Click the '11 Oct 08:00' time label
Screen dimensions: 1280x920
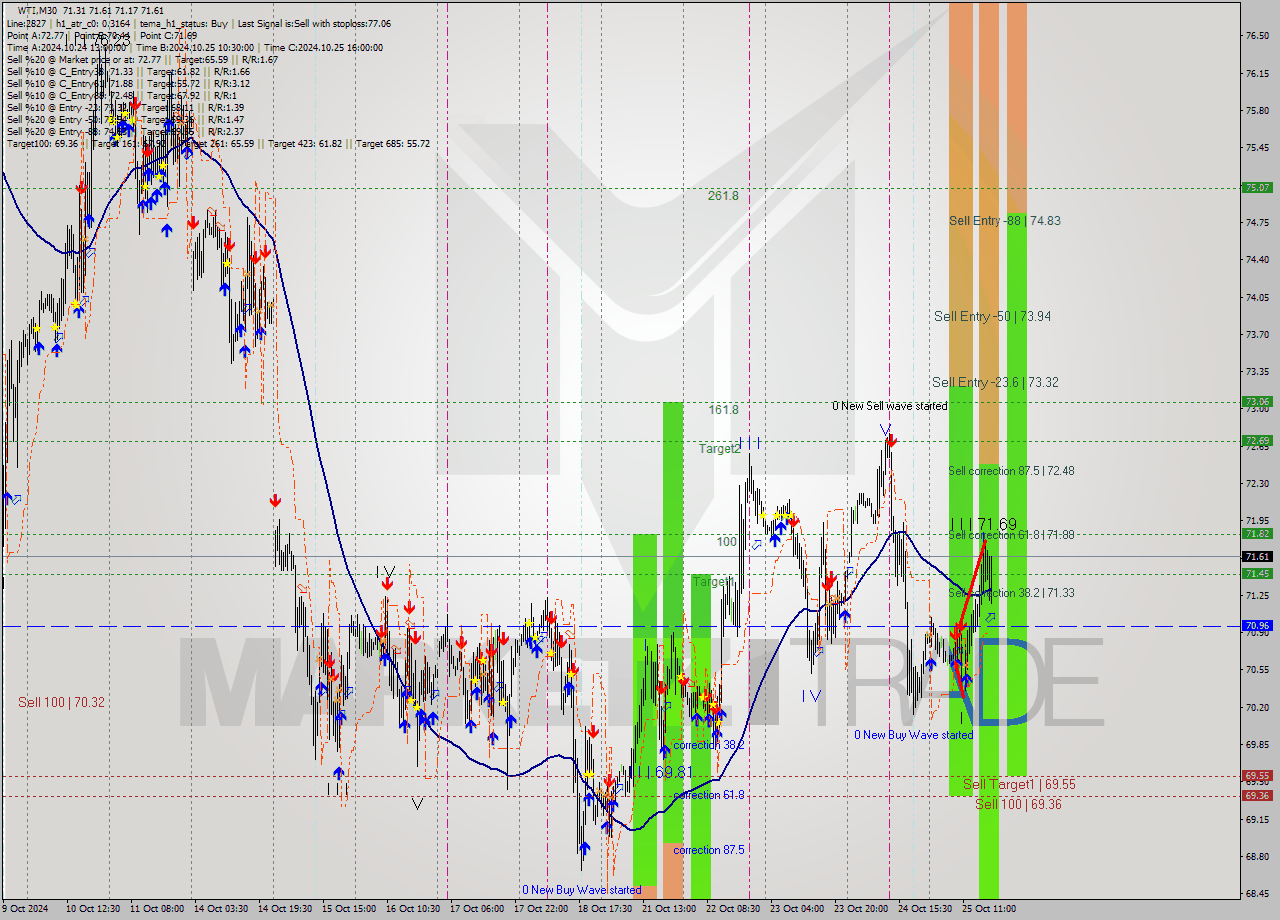(155, 909)
